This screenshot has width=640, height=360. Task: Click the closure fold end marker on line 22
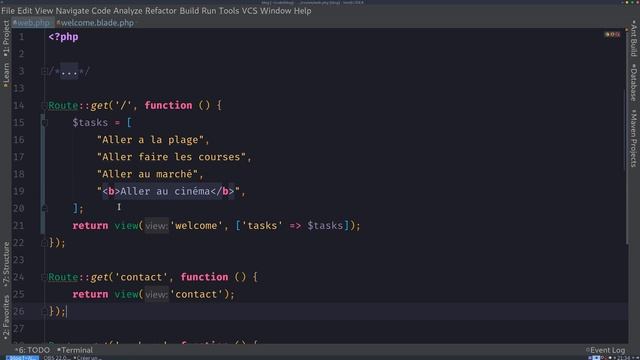click(x=44, y=243)
